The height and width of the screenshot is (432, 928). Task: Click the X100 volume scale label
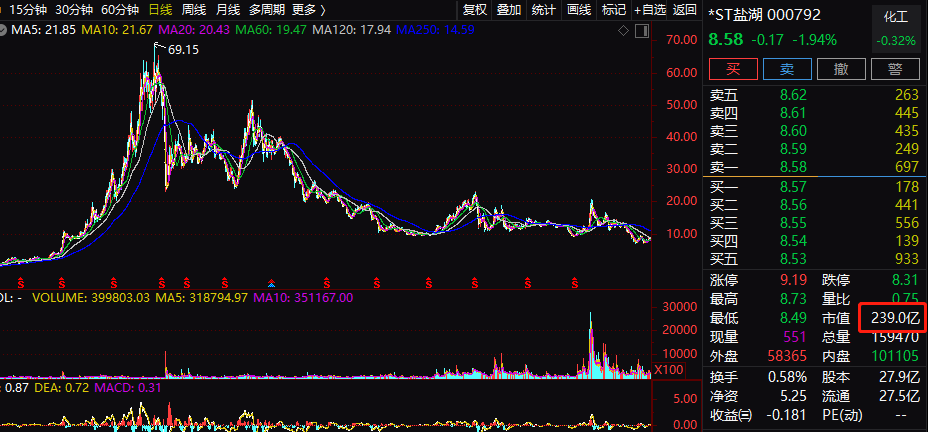pyautogui.click(x=669, y=370)
